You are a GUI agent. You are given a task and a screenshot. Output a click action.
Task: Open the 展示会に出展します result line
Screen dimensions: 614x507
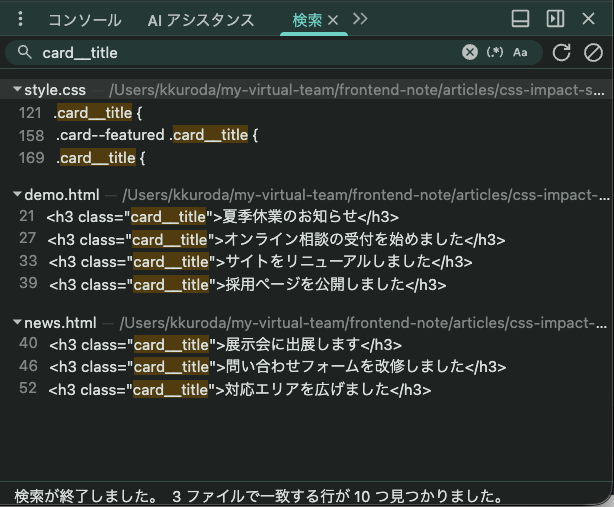(x=307, y=345)
